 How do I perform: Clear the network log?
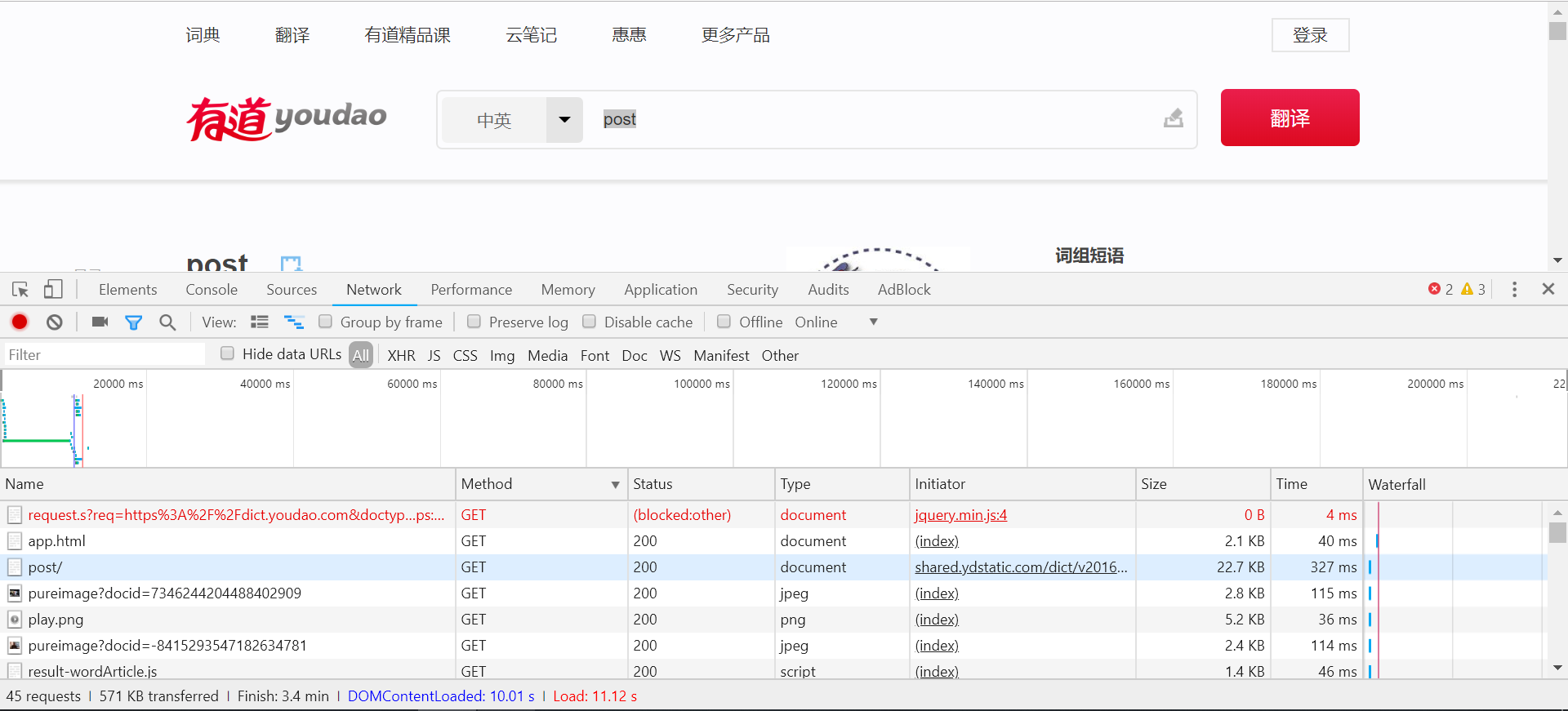tap(55, 322)
